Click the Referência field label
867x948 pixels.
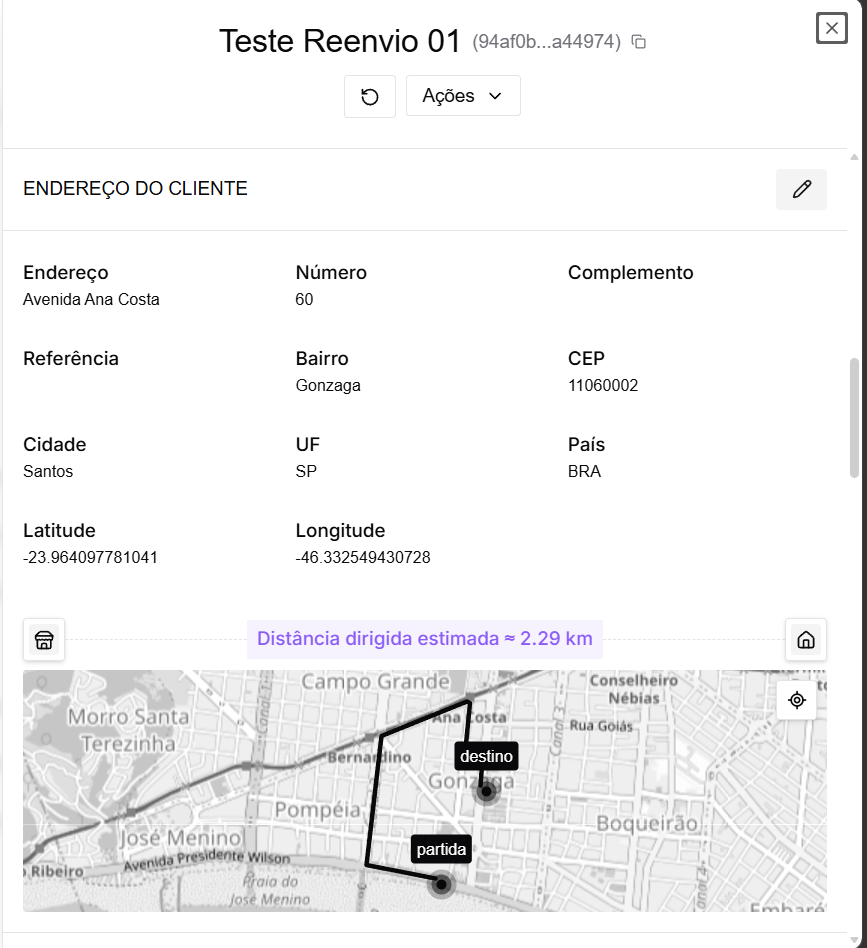[x=71, y=359]
